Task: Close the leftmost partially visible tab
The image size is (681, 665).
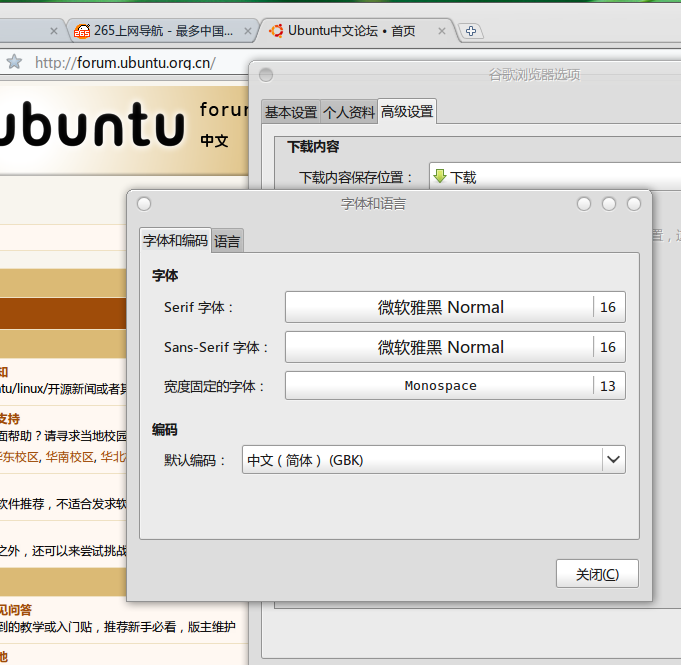Action: point(54,31)
